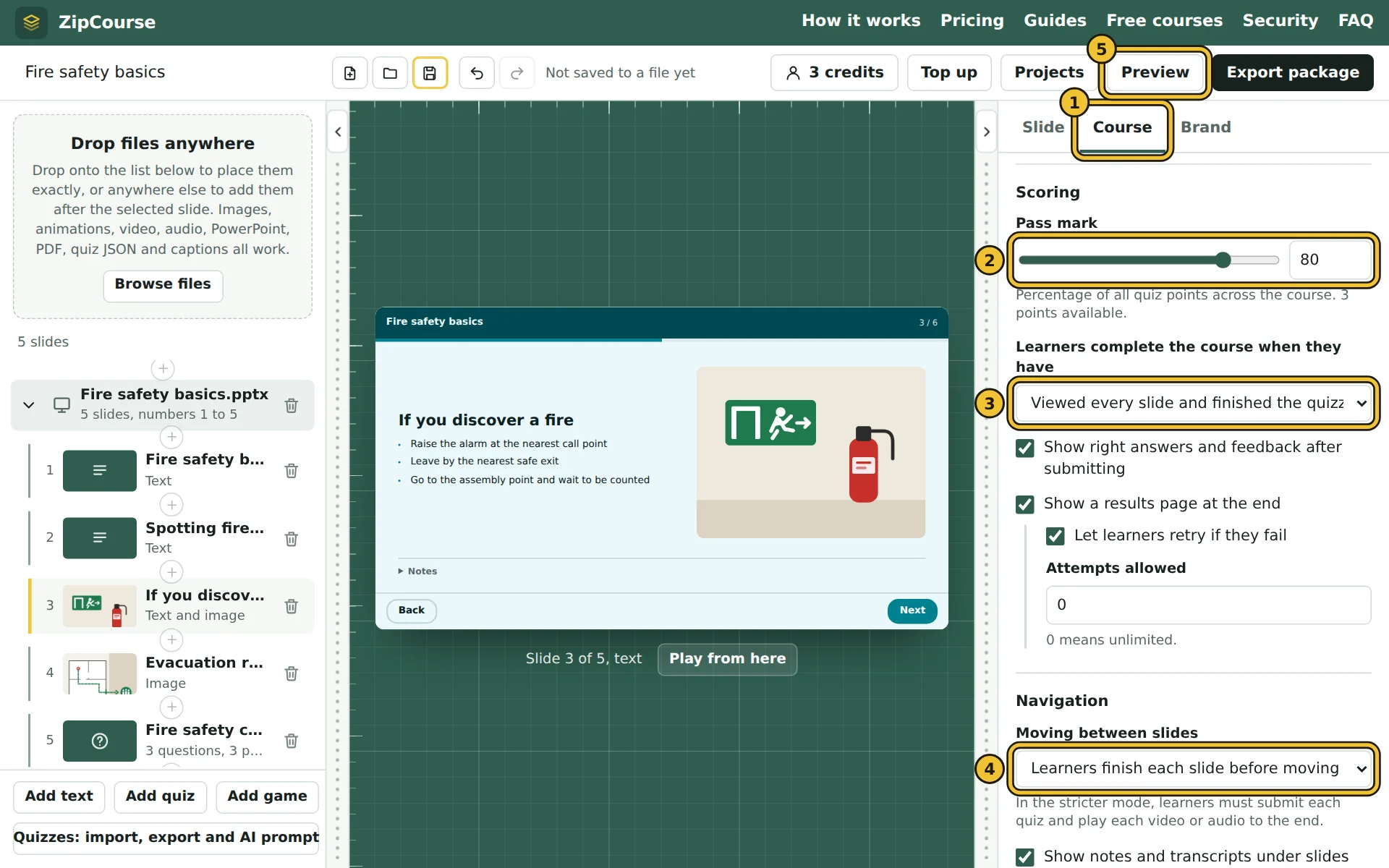The height and width of the screenshot is (868, 1389).
Task: Delete slide 4 Evacuation r...
Action: tap(292, 673)
